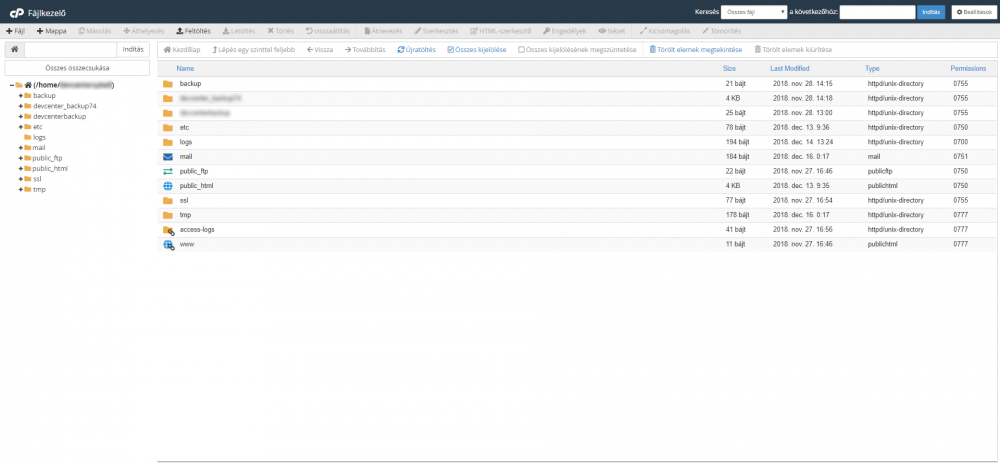Open the Engedélyek permissions tool
Viewport: 1000px width, 463px height.
pos(566,31)
